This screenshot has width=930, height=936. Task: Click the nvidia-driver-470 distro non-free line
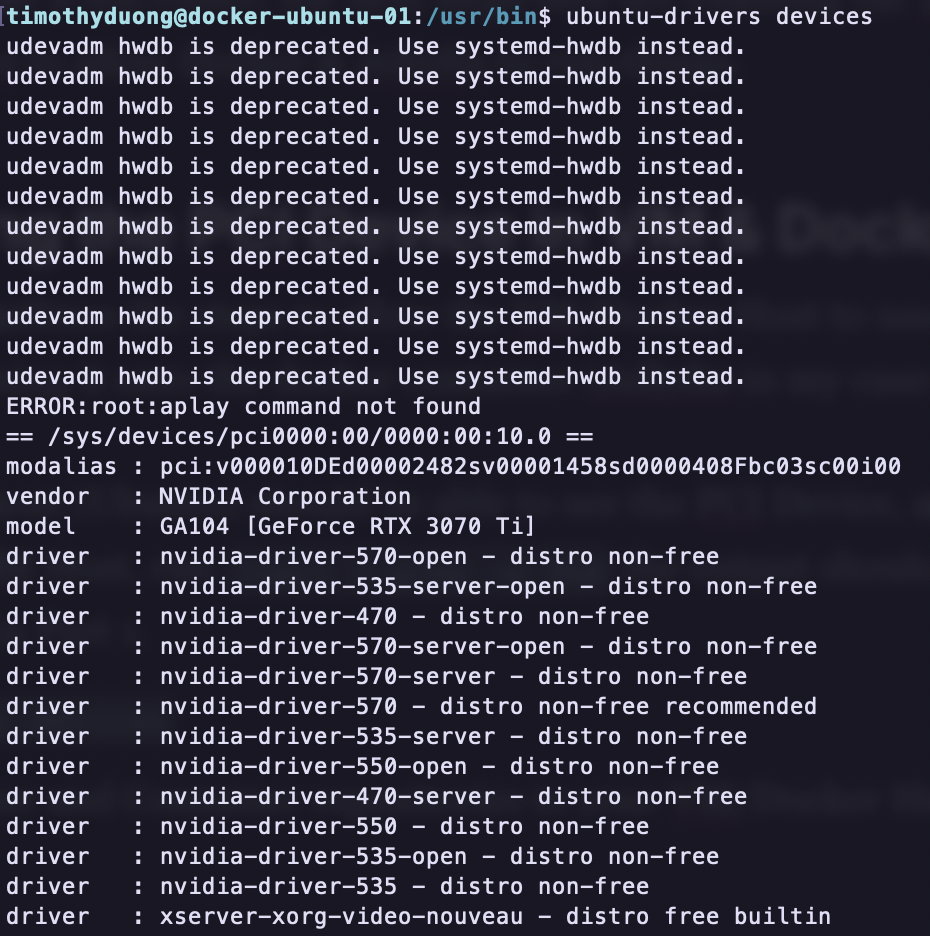click(327, 616)
